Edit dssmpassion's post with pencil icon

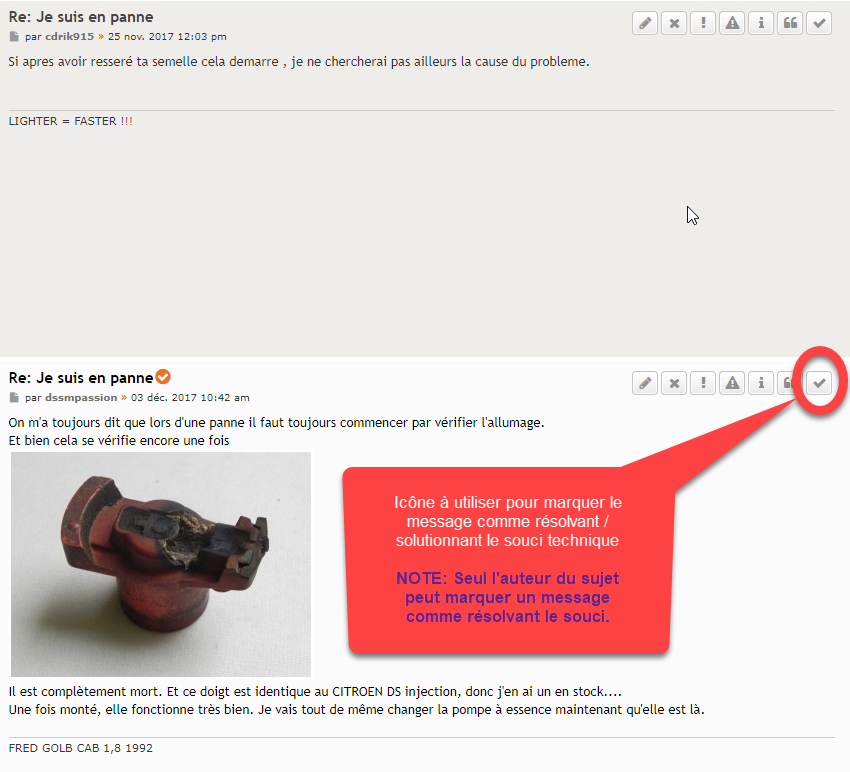pyautogui.click(x=645, y=383)
